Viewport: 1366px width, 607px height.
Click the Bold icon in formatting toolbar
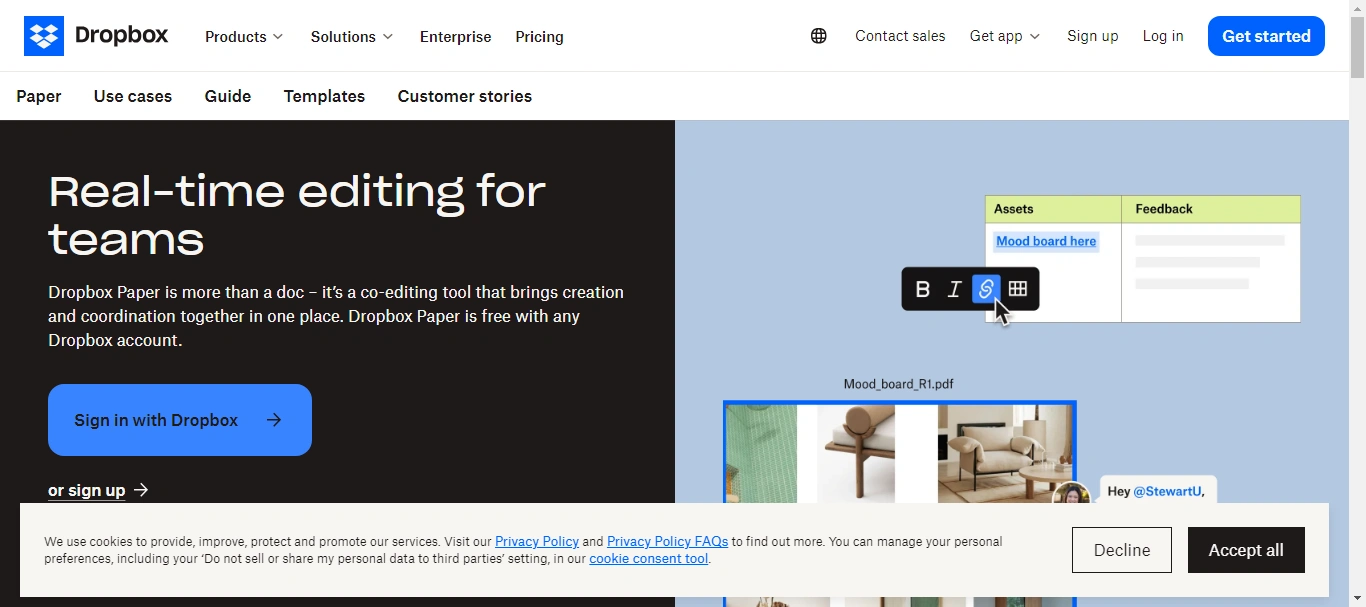pos(923,289)
